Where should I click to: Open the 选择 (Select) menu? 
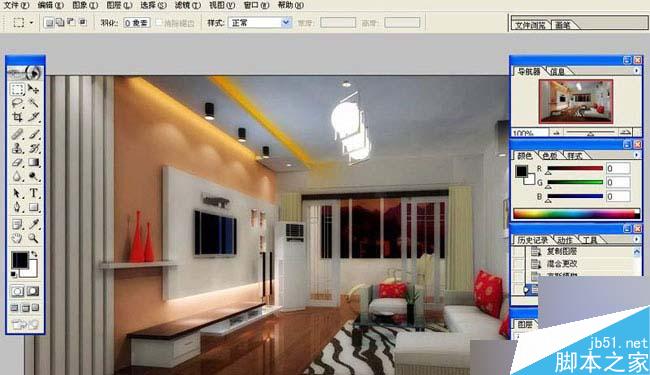click(153, 5)
